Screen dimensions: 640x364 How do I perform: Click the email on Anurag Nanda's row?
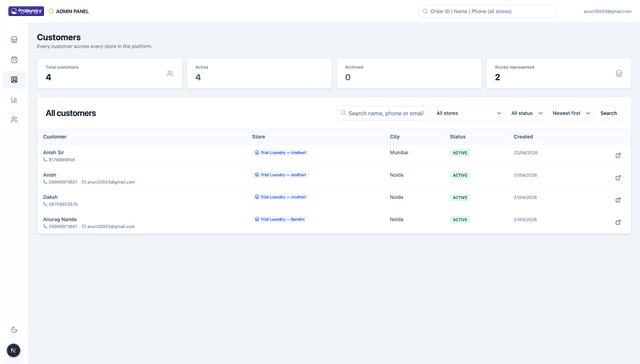point(111,226)
